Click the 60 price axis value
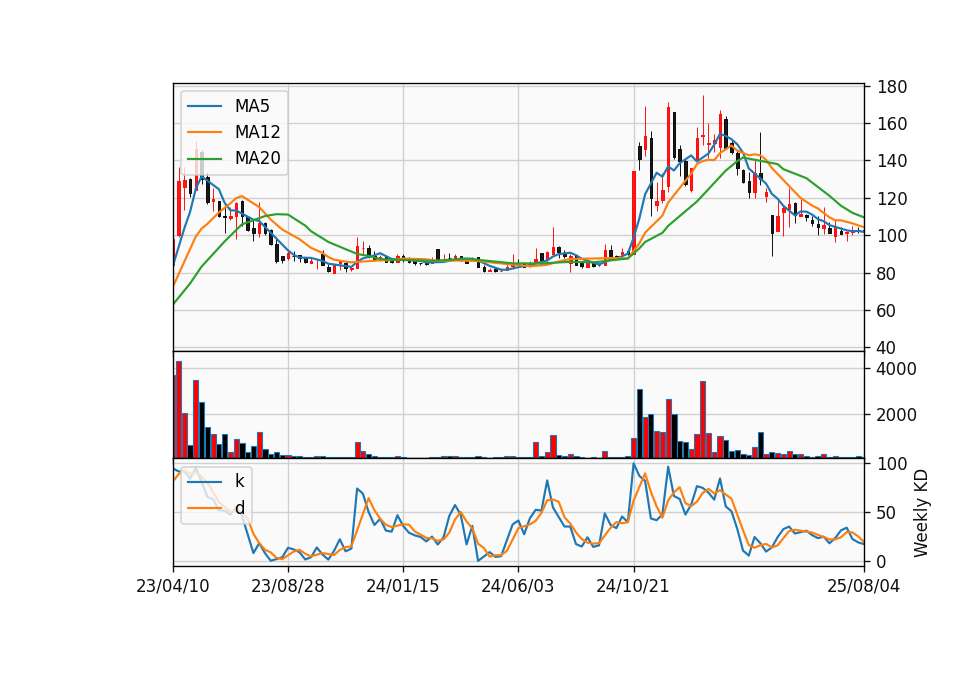960x690 pixels. point(887,311)
